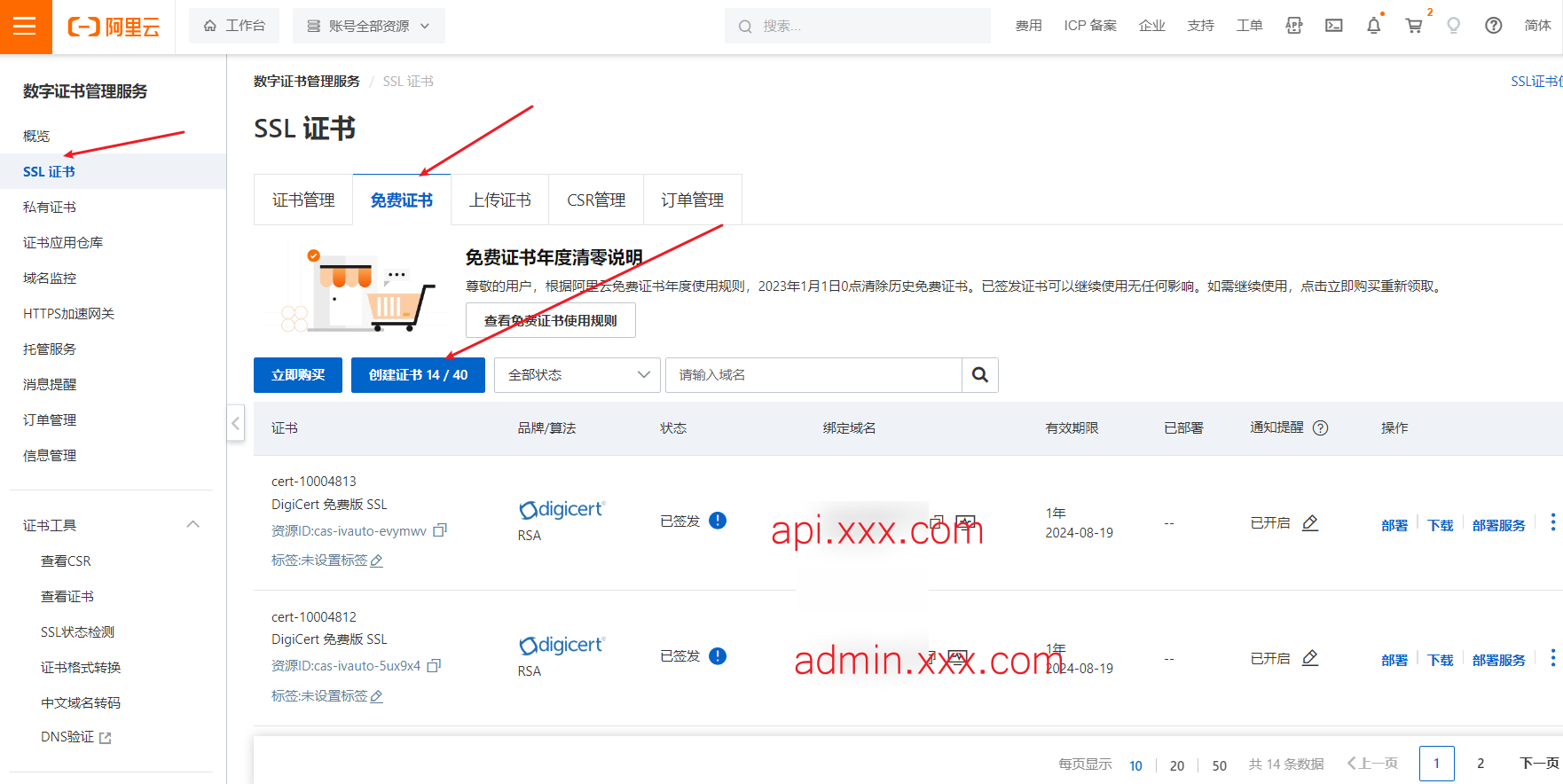Switch to 上传证书 tab

500,200
